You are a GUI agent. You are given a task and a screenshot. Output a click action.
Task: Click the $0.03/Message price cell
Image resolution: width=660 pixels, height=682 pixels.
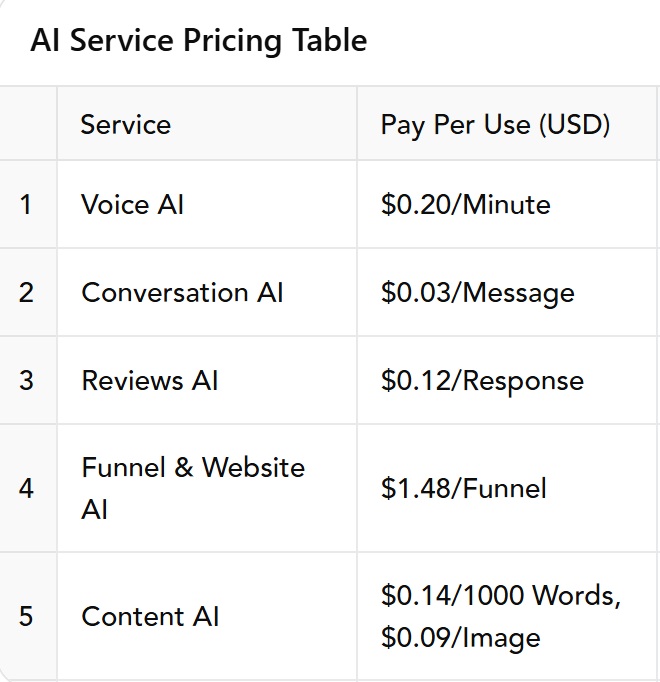point(507,292)
